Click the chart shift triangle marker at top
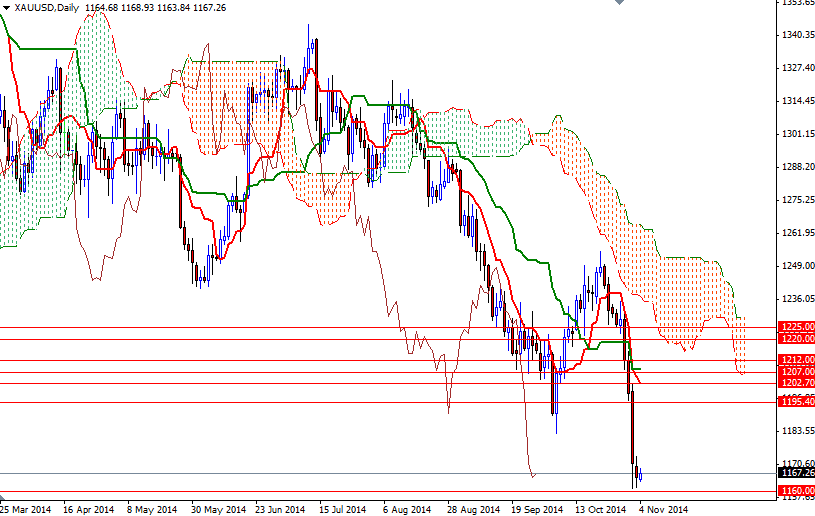The width and height of the screenshot is (815, 516). (x=618, y=4)
